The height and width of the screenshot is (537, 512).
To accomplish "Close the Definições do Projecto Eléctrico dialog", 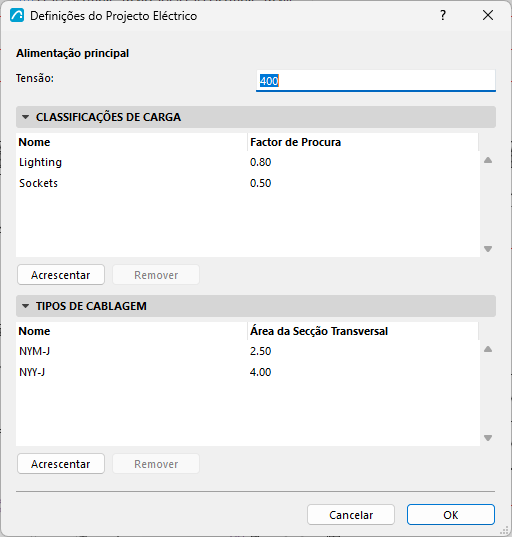I will click(488, 15).
